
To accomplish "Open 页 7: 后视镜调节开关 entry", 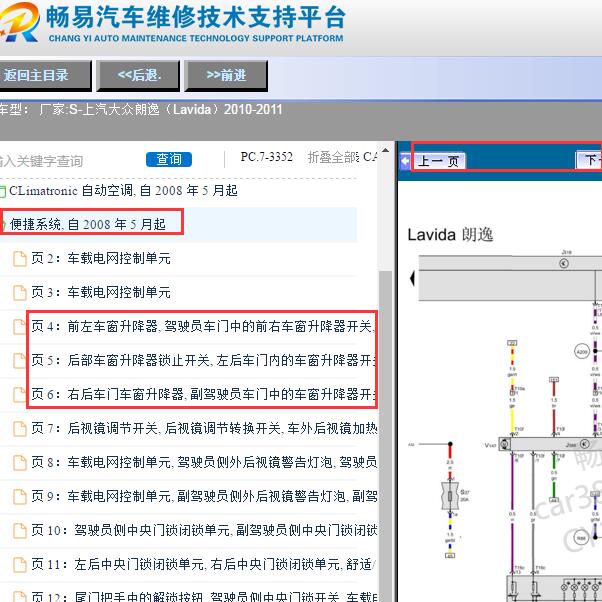I will click(x=203, y=428).
